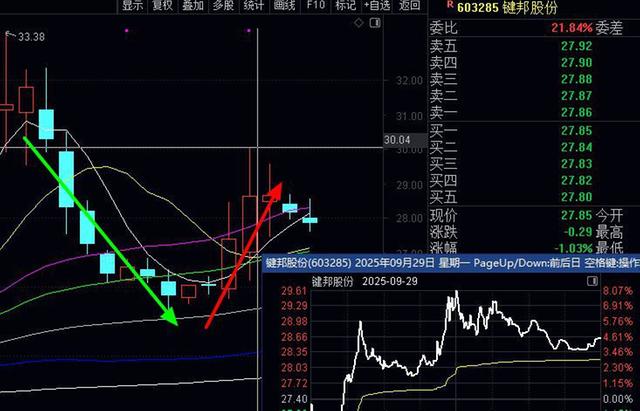
Task: Add stock via +自选 button
Action: pyautogui.click(x=377, y=5)
